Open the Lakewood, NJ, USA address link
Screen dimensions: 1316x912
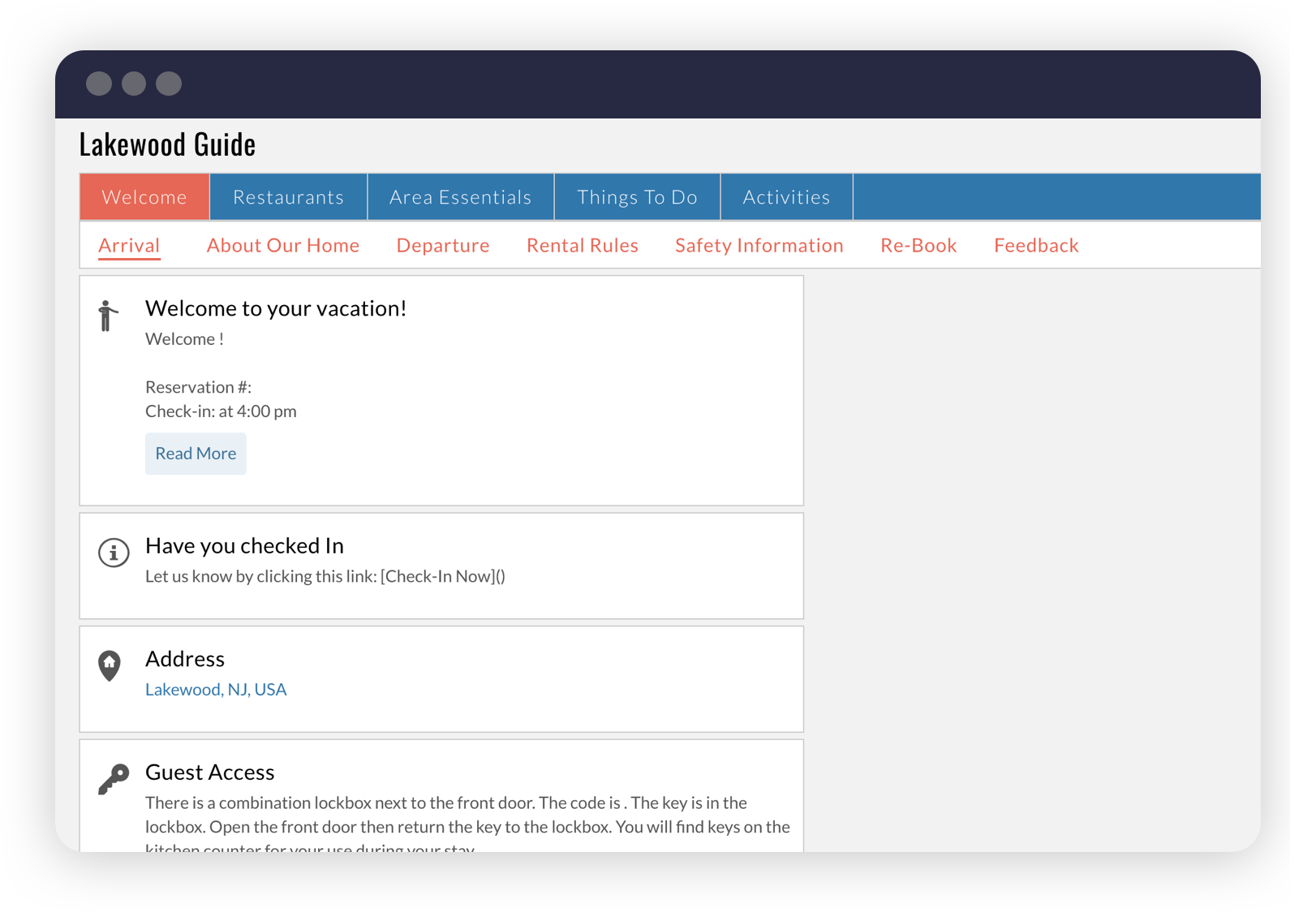(x=216, y=689)
